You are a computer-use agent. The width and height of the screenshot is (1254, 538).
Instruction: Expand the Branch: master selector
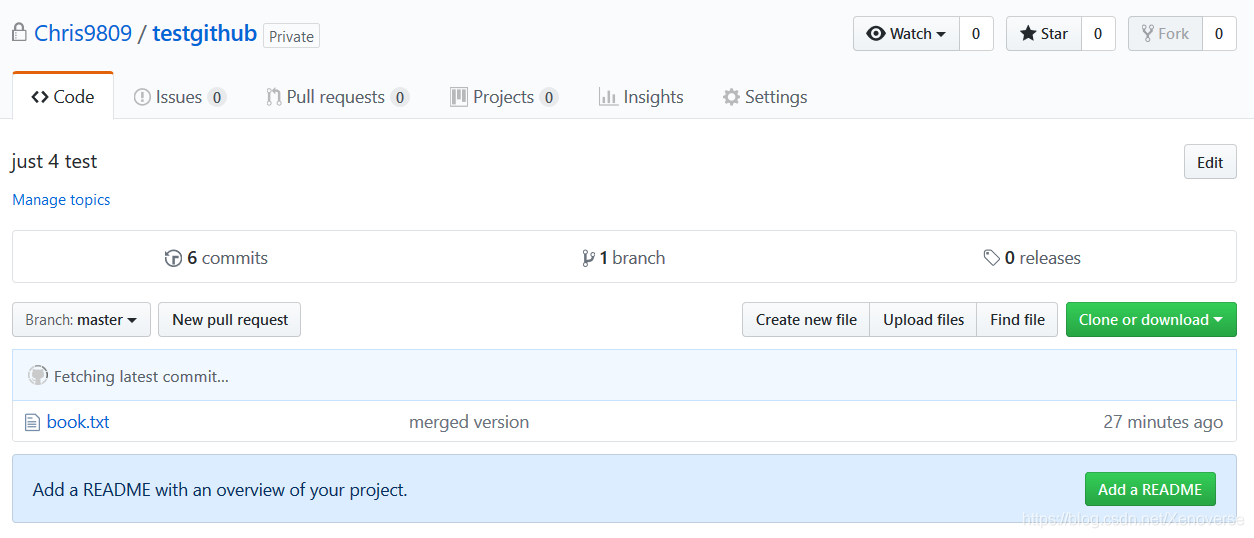(81, 320)
